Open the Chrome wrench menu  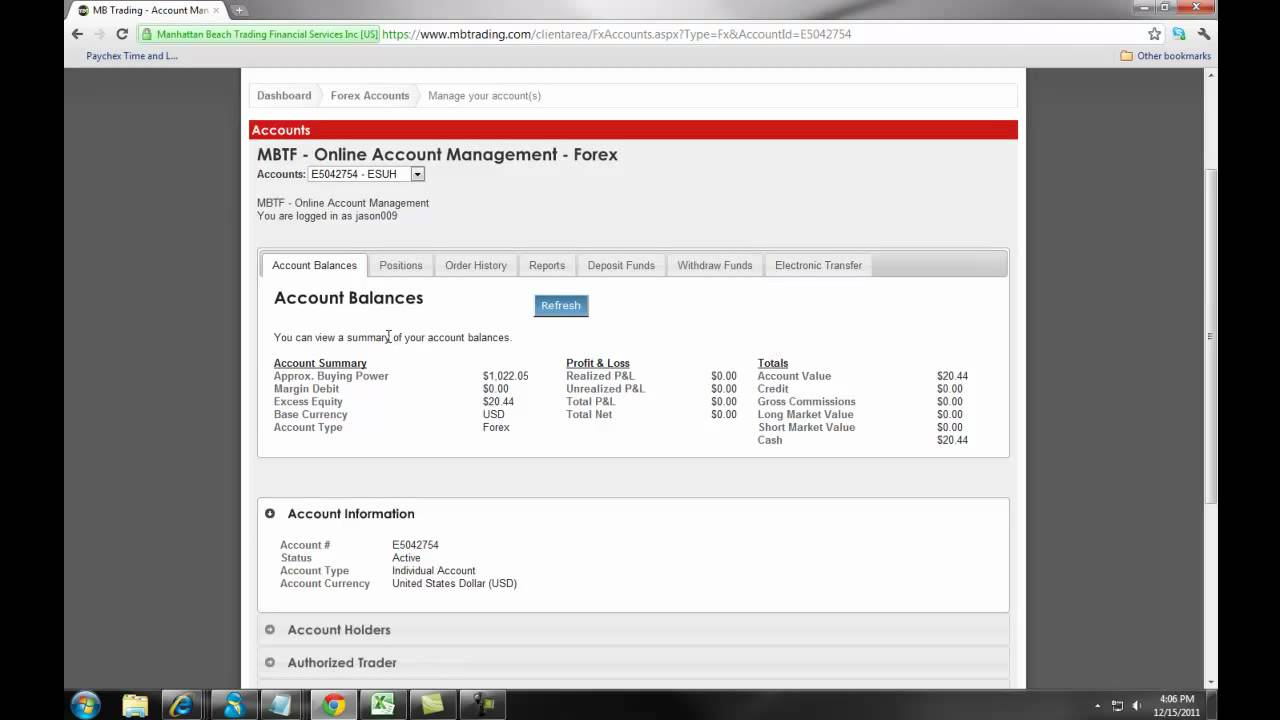point(1203,34)
